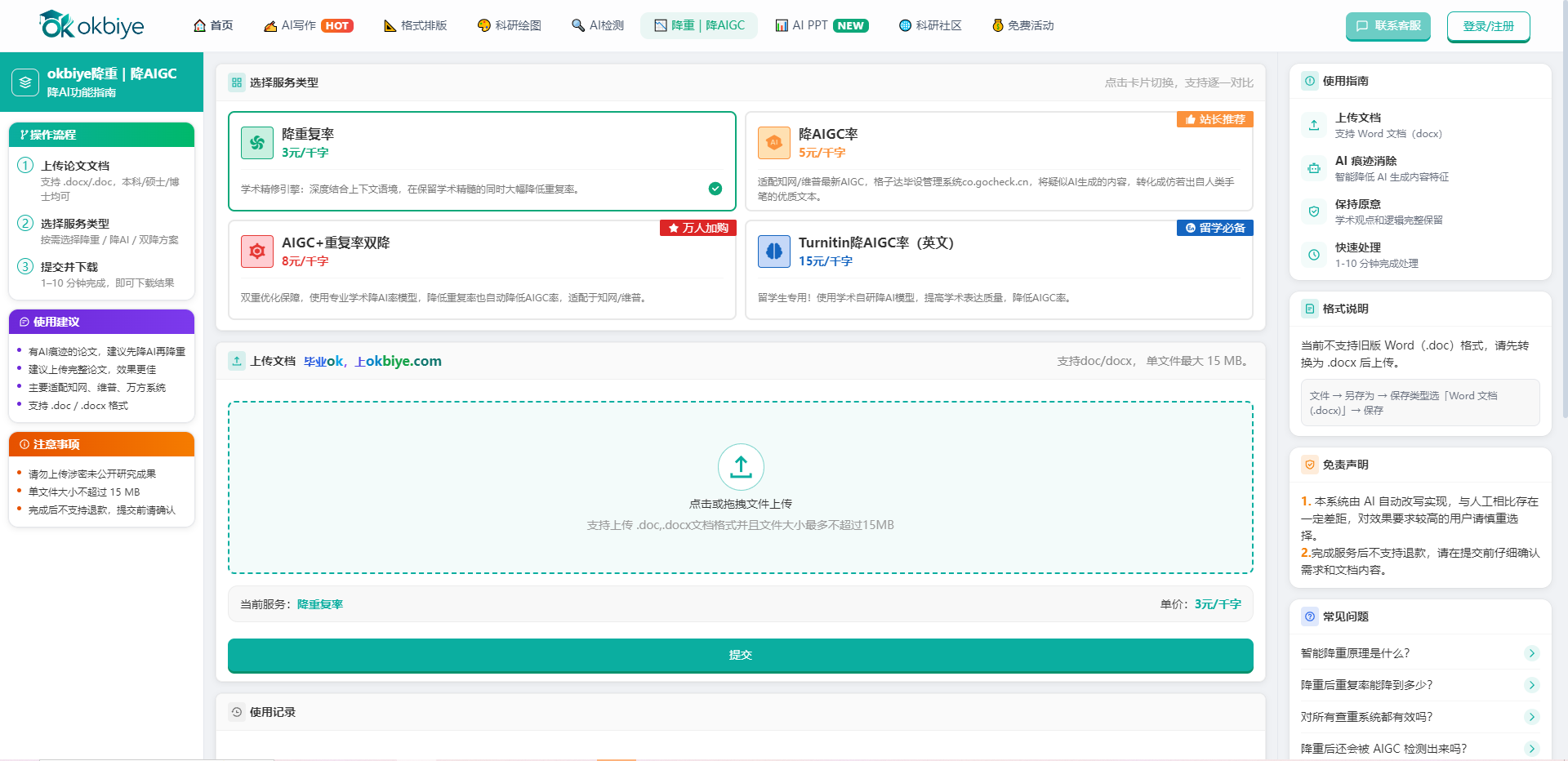Click the 常见问题 question mark icon
This screenshot has height=761, width=1568.
(x=1310, y=616)
